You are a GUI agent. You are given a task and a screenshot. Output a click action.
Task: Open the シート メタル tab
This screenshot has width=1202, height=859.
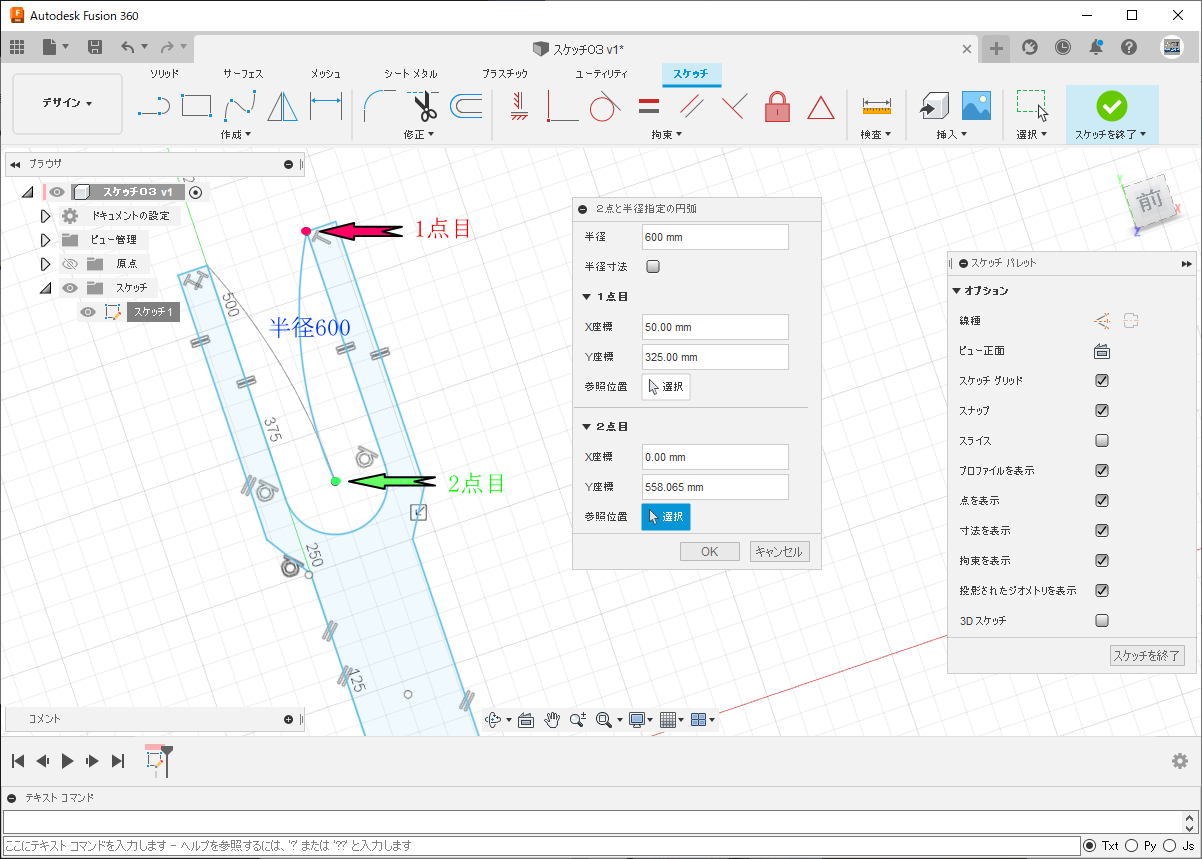click(x=410, y=74)
